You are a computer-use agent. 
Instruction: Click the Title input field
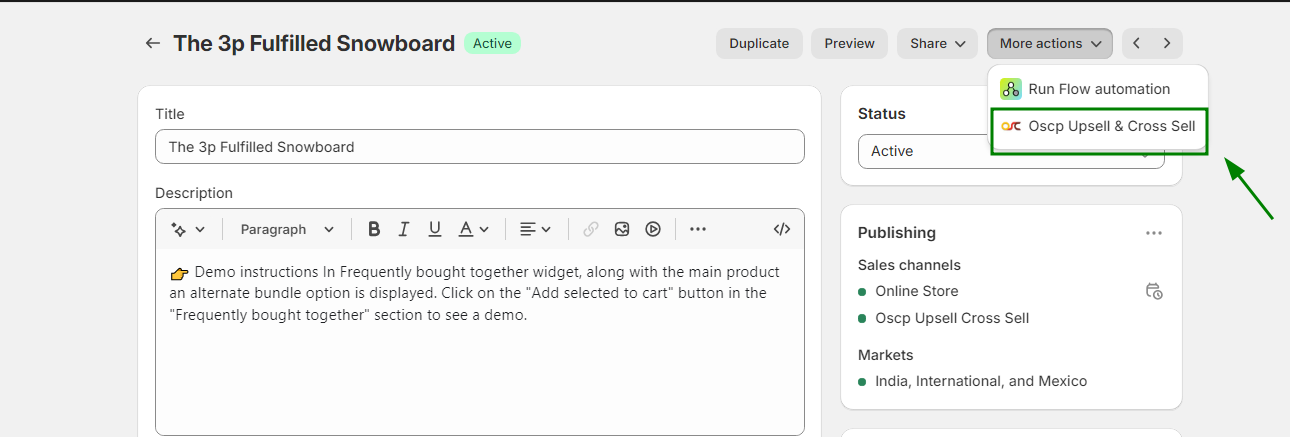480,147
